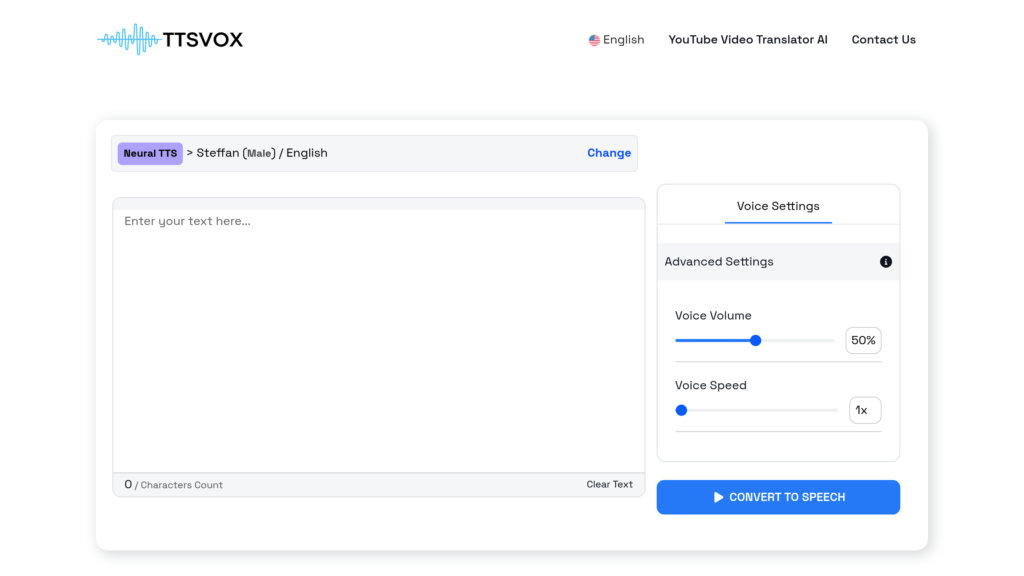
Task: Expand the Advanced Settings section
Action: [719, 261]
